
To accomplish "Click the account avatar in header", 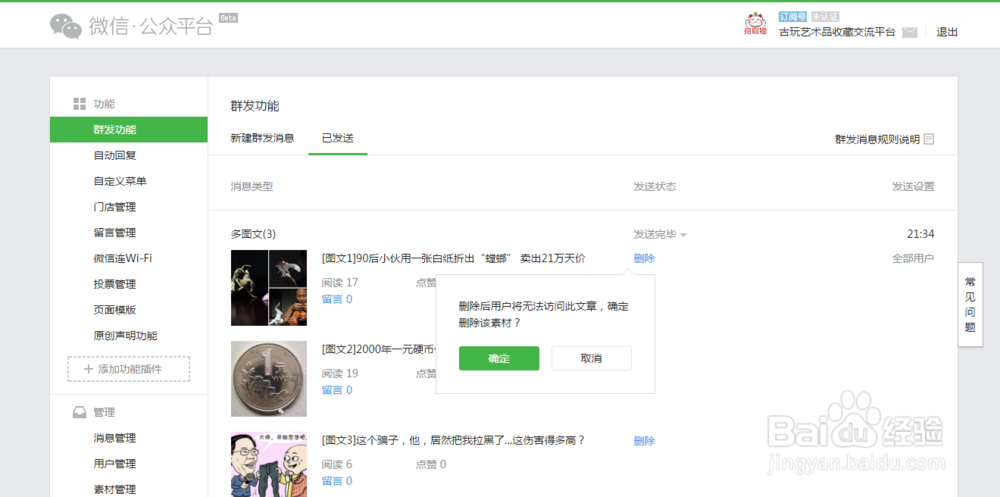I will pyautogui.click(x=756, y=24).
